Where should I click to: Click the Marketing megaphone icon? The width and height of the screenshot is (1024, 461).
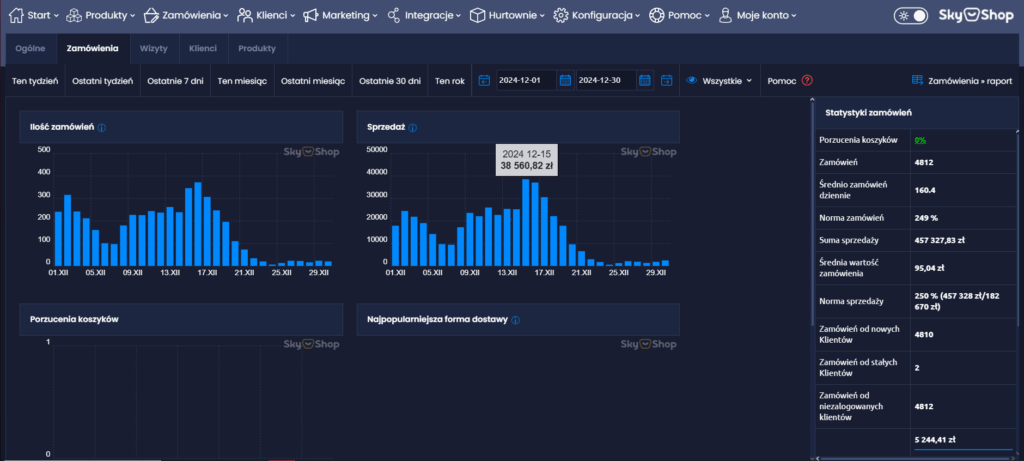(312, 16)
